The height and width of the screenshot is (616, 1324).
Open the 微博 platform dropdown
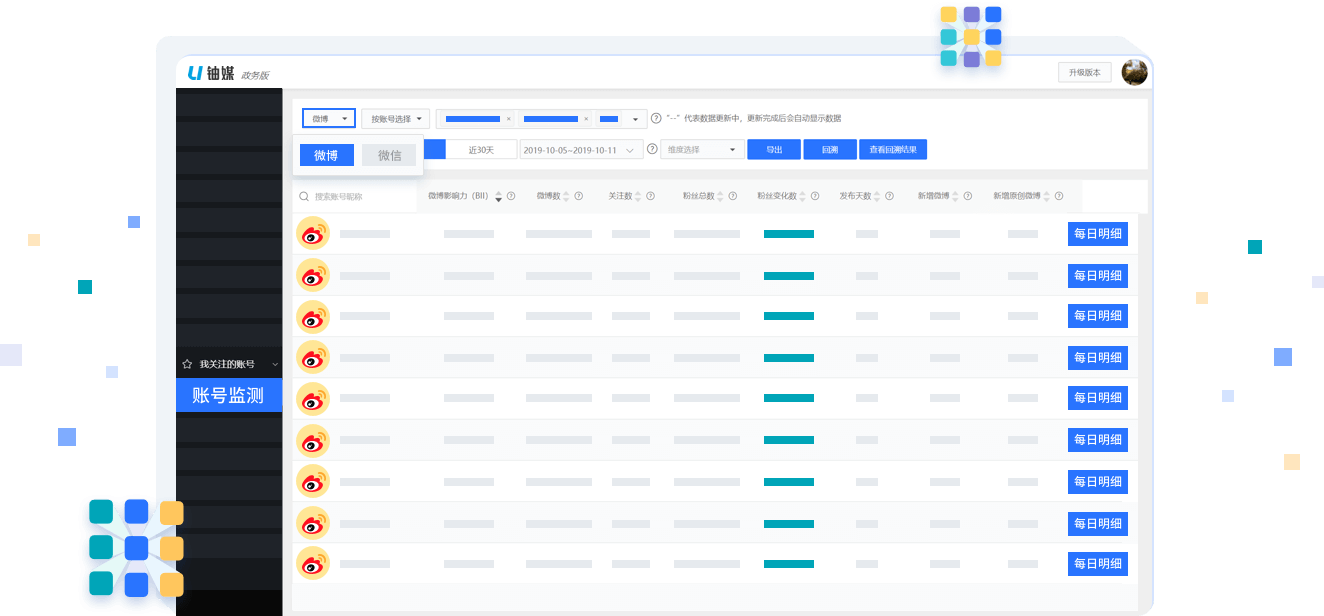point(329,118)
